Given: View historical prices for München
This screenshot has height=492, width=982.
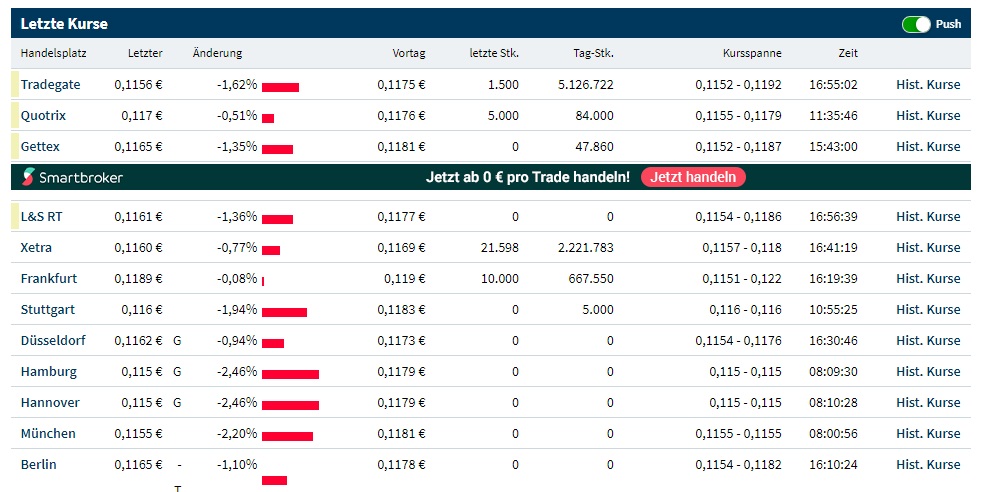Looking at the screenshot, I should [x=927, y=434].
